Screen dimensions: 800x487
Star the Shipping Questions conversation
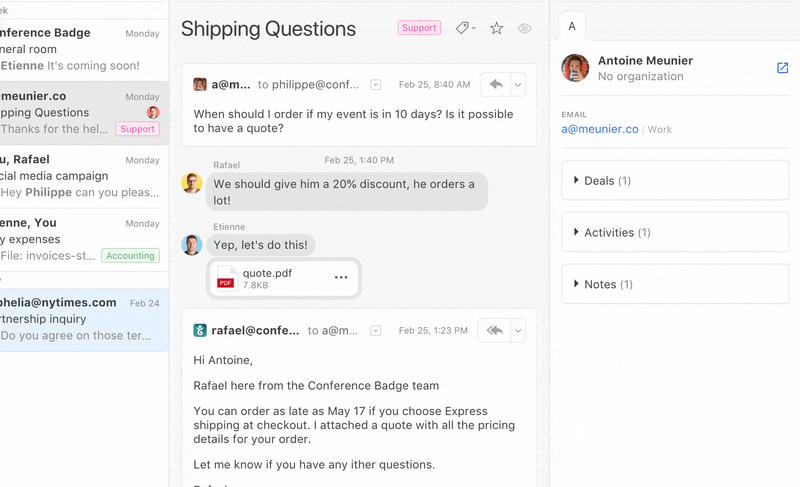[x=496, y=28]
